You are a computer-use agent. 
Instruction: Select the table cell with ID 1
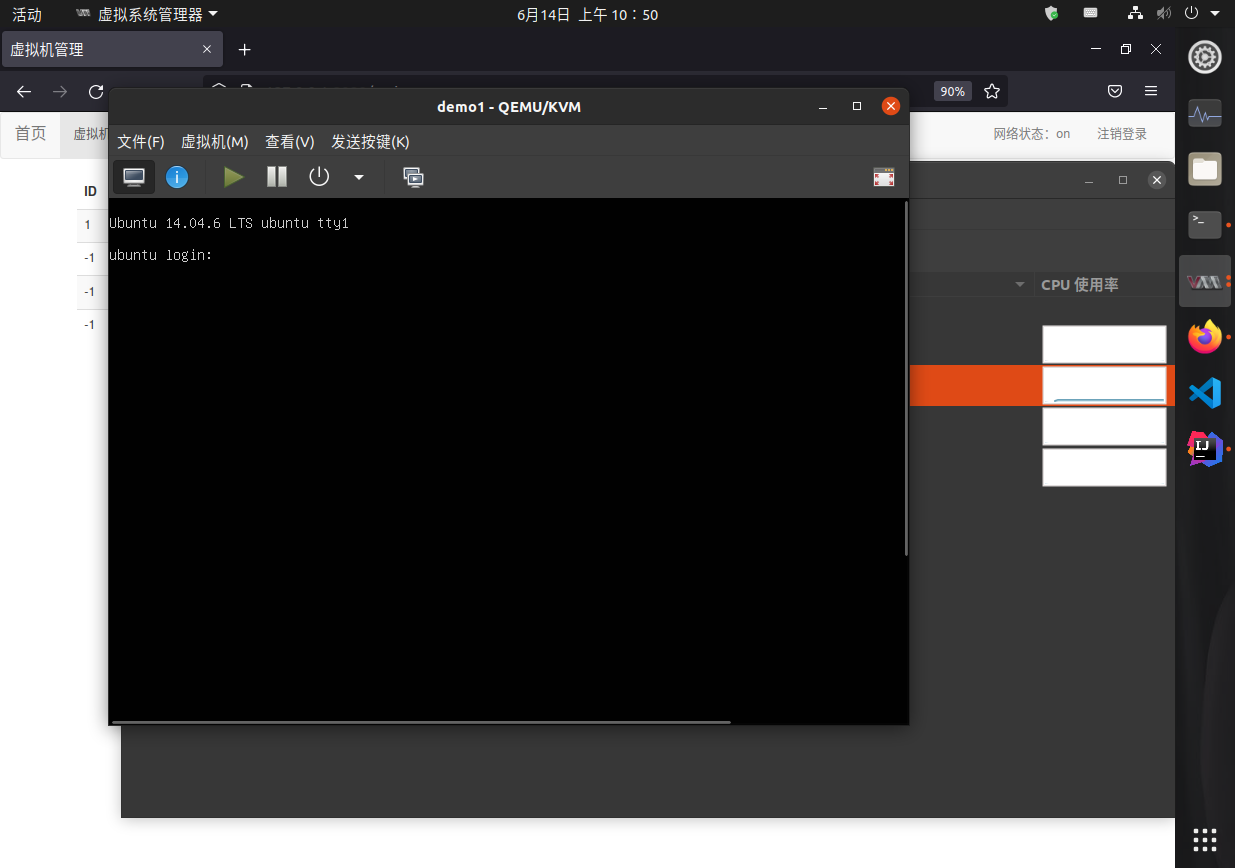coord(88,225)
